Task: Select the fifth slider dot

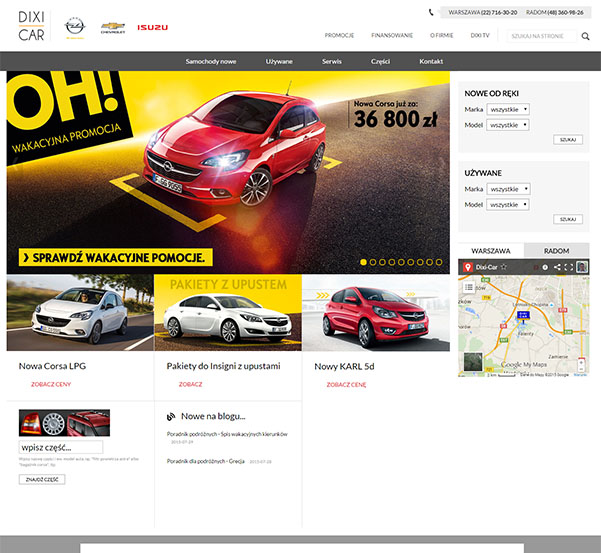Action: point(401,262)
